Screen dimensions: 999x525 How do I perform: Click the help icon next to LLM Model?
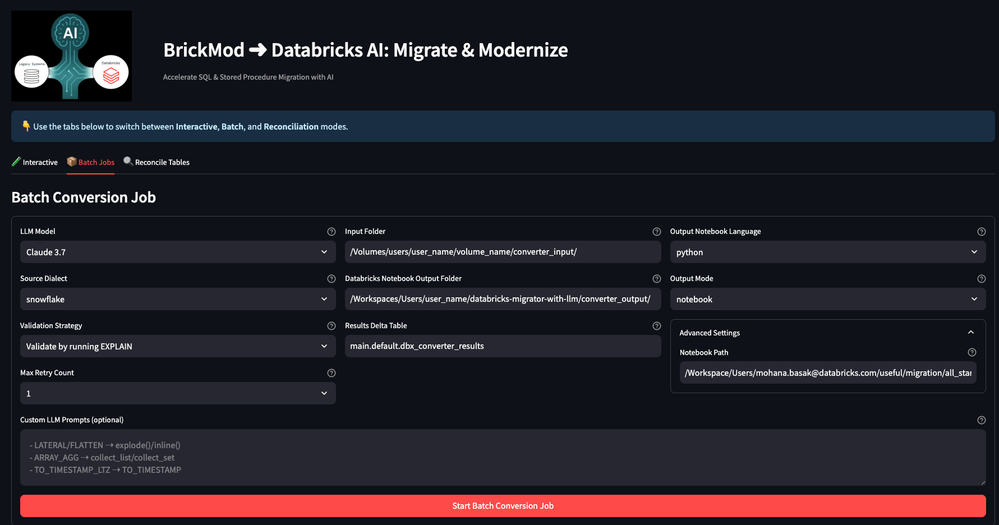pos(331,232)
